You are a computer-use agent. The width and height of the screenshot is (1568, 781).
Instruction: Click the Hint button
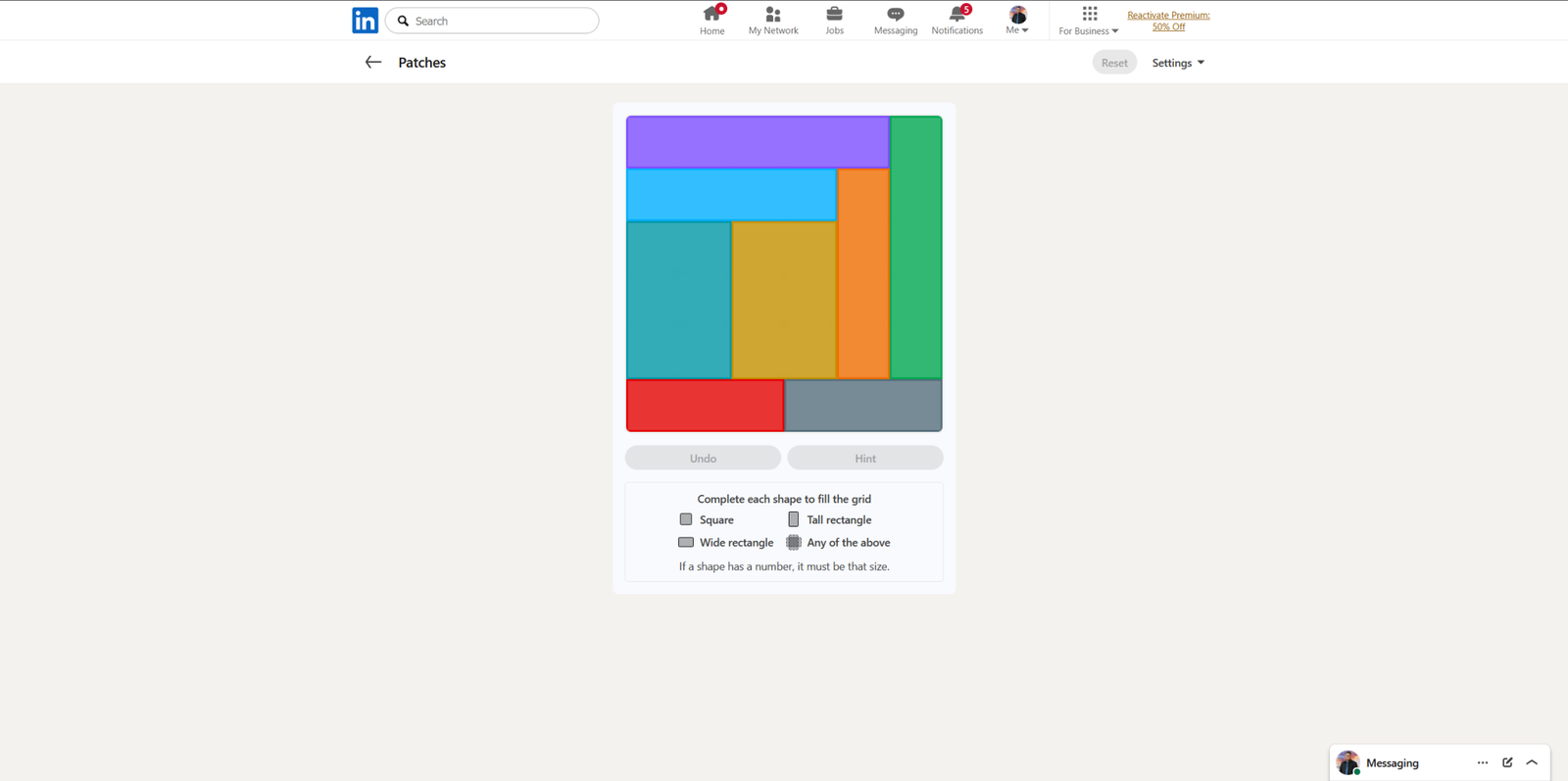(x=864, y=458)
